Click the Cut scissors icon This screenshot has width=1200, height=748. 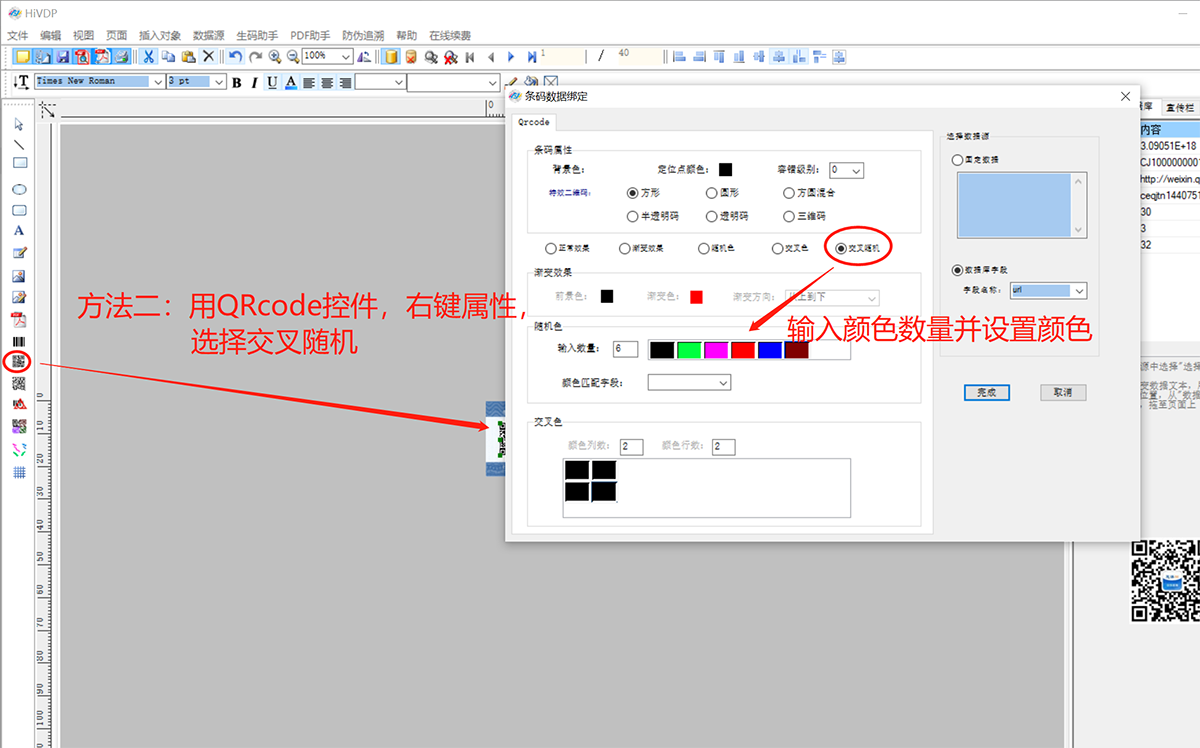(x=149, y=57)
